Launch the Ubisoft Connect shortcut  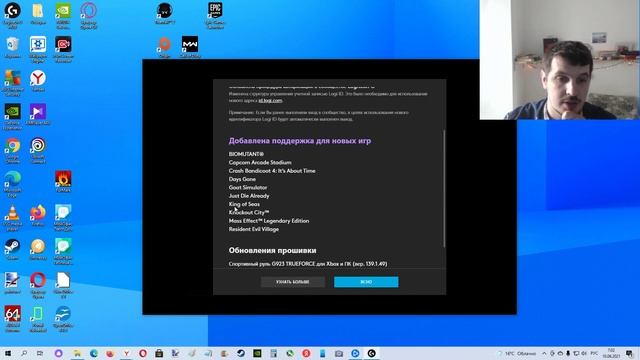38,150
